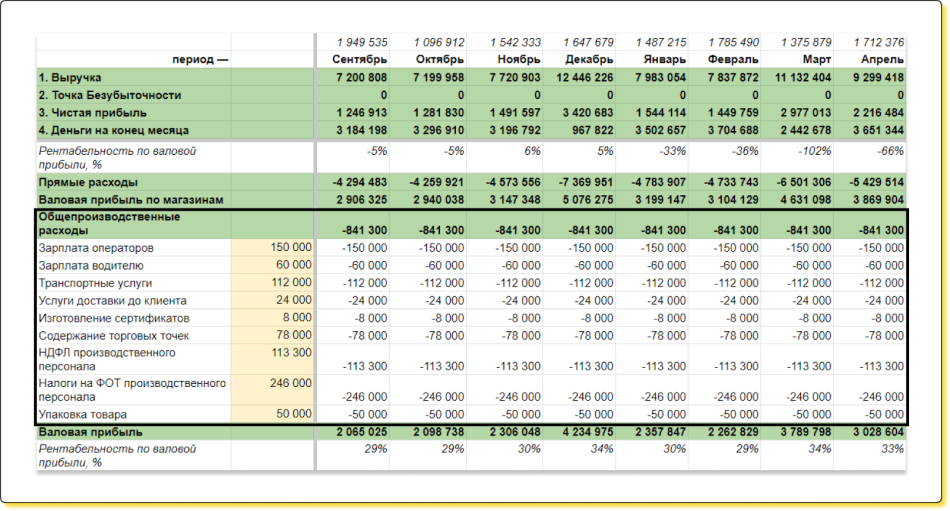Image resolution: width=950 pixels, height=511 pixels.
Task: Click Выручка value 7 200 808
Action: [x=362, y=78]
